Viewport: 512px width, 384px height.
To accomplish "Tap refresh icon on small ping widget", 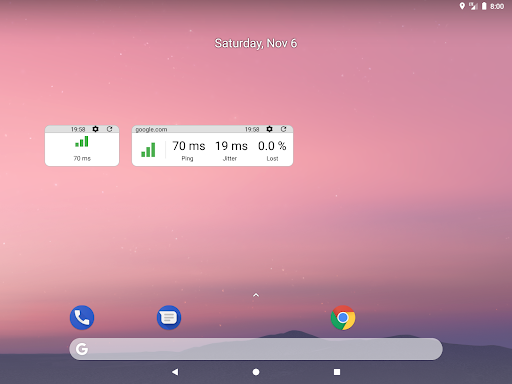I will coord(109,129).
